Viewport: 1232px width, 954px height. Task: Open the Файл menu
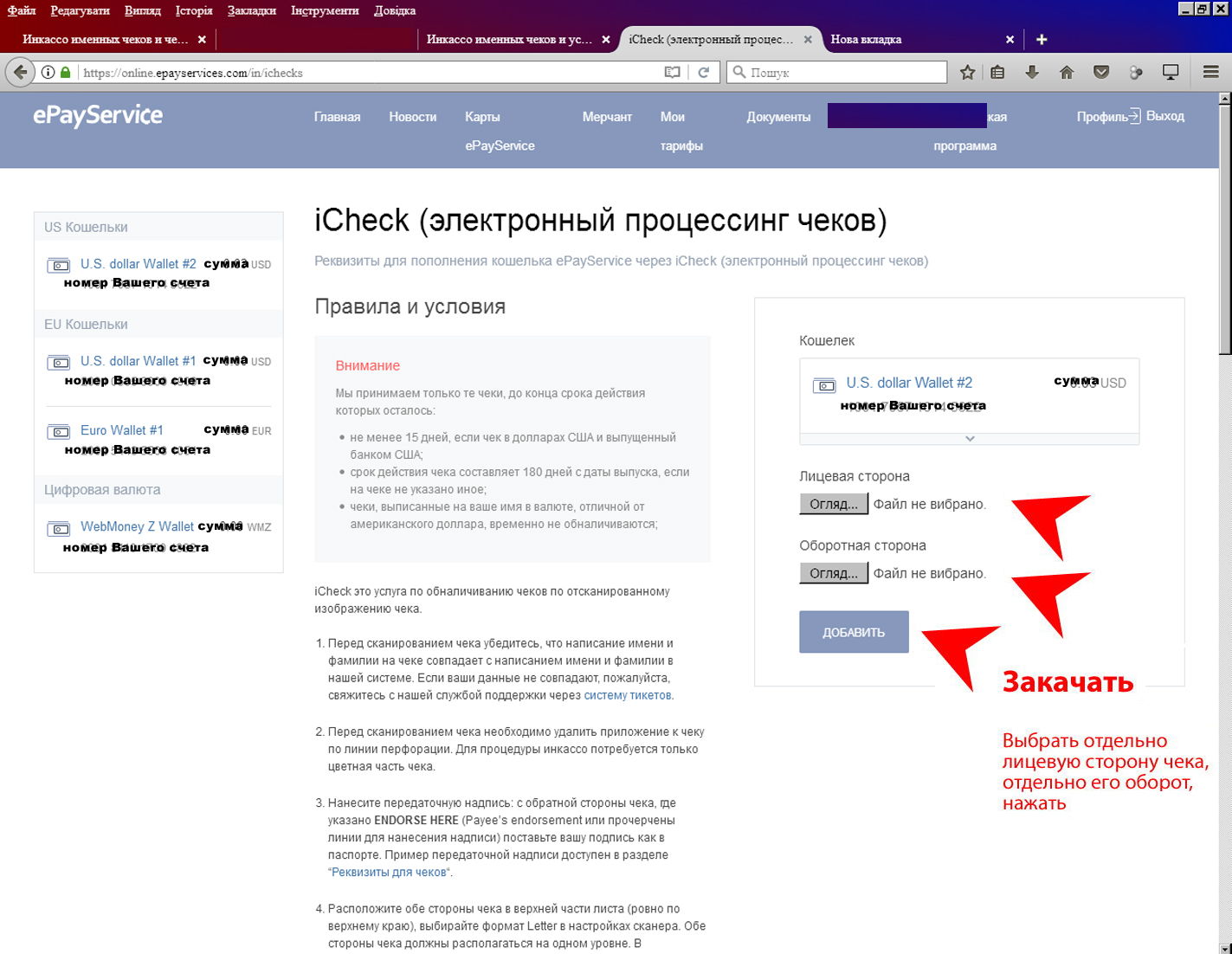pyautogui.click(x=22, y=10)
